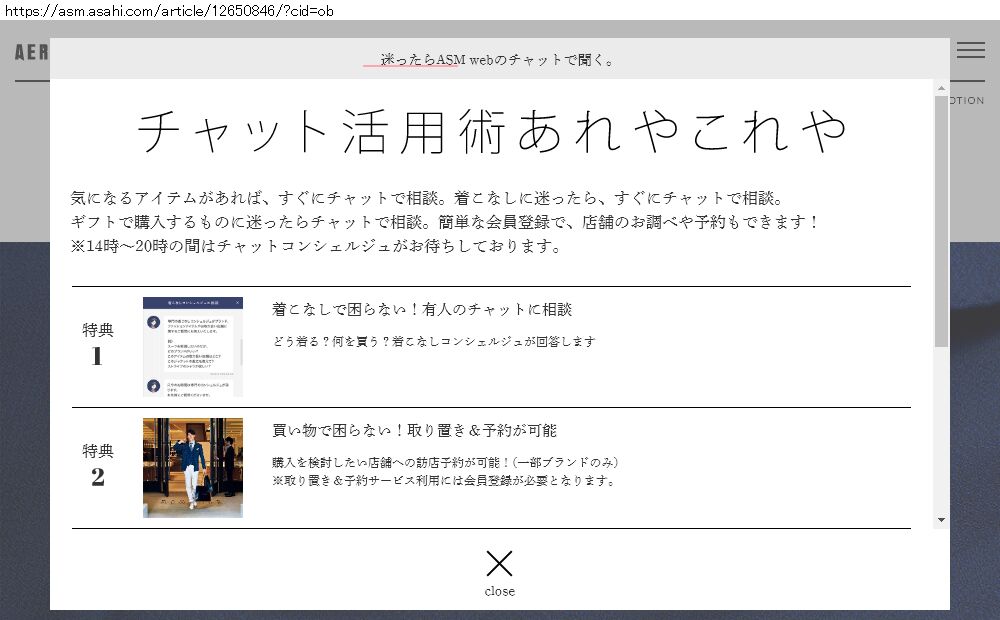
Task: Click the scrollbar down arrow in the popup
Action: (941, 521)
